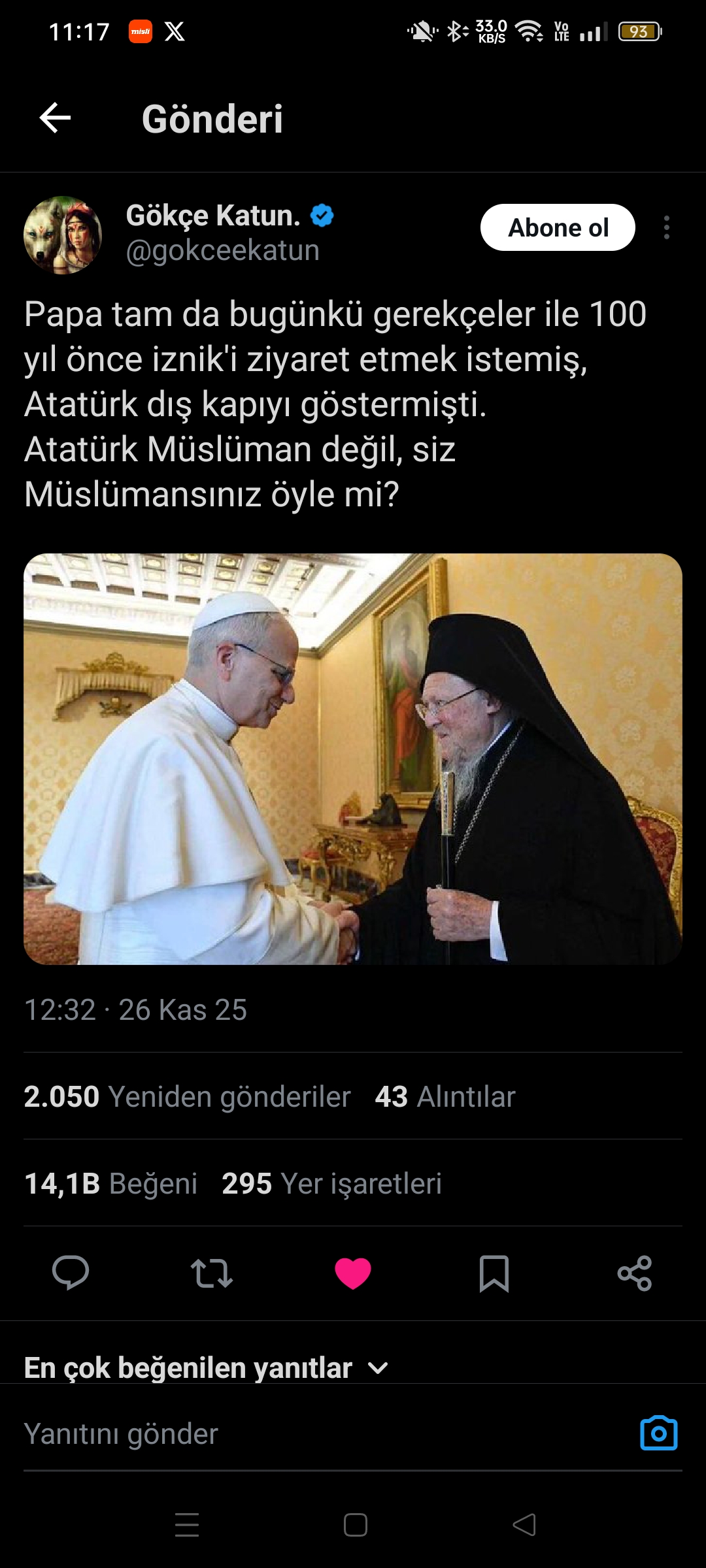This screenshot has height=1568, width=706.
Task: Open the camera icon in the reply bar
Action: pyautogui.click(x=658, y=1433)
